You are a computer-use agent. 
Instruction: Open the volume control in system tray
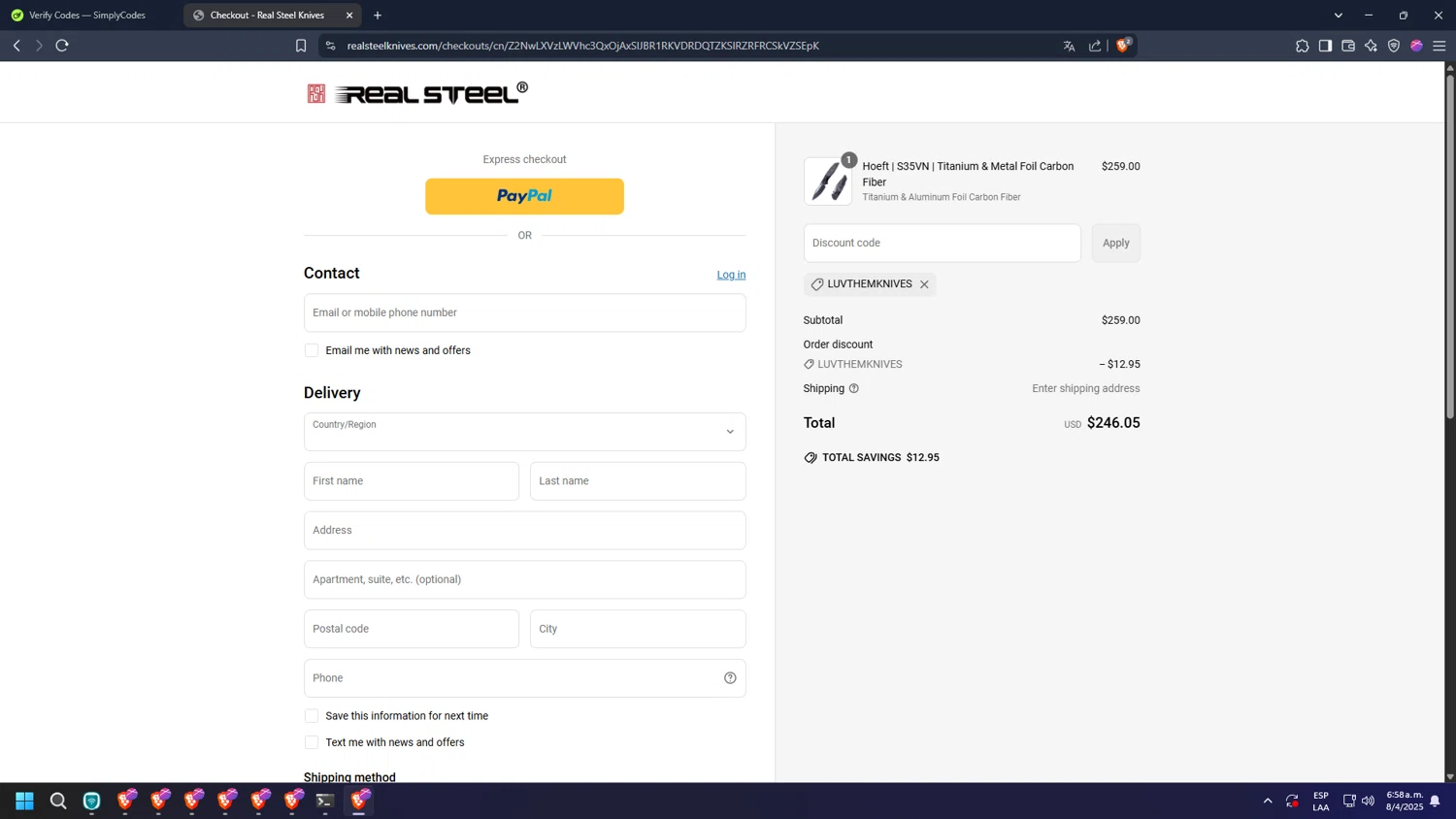[x=1369, y=801]
